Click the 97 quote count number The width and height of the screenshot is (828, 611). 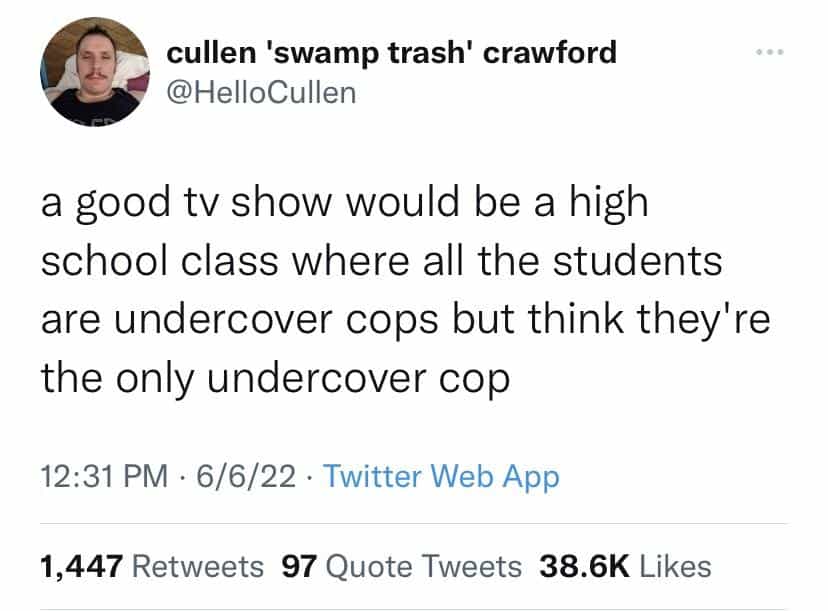(299, 567)
